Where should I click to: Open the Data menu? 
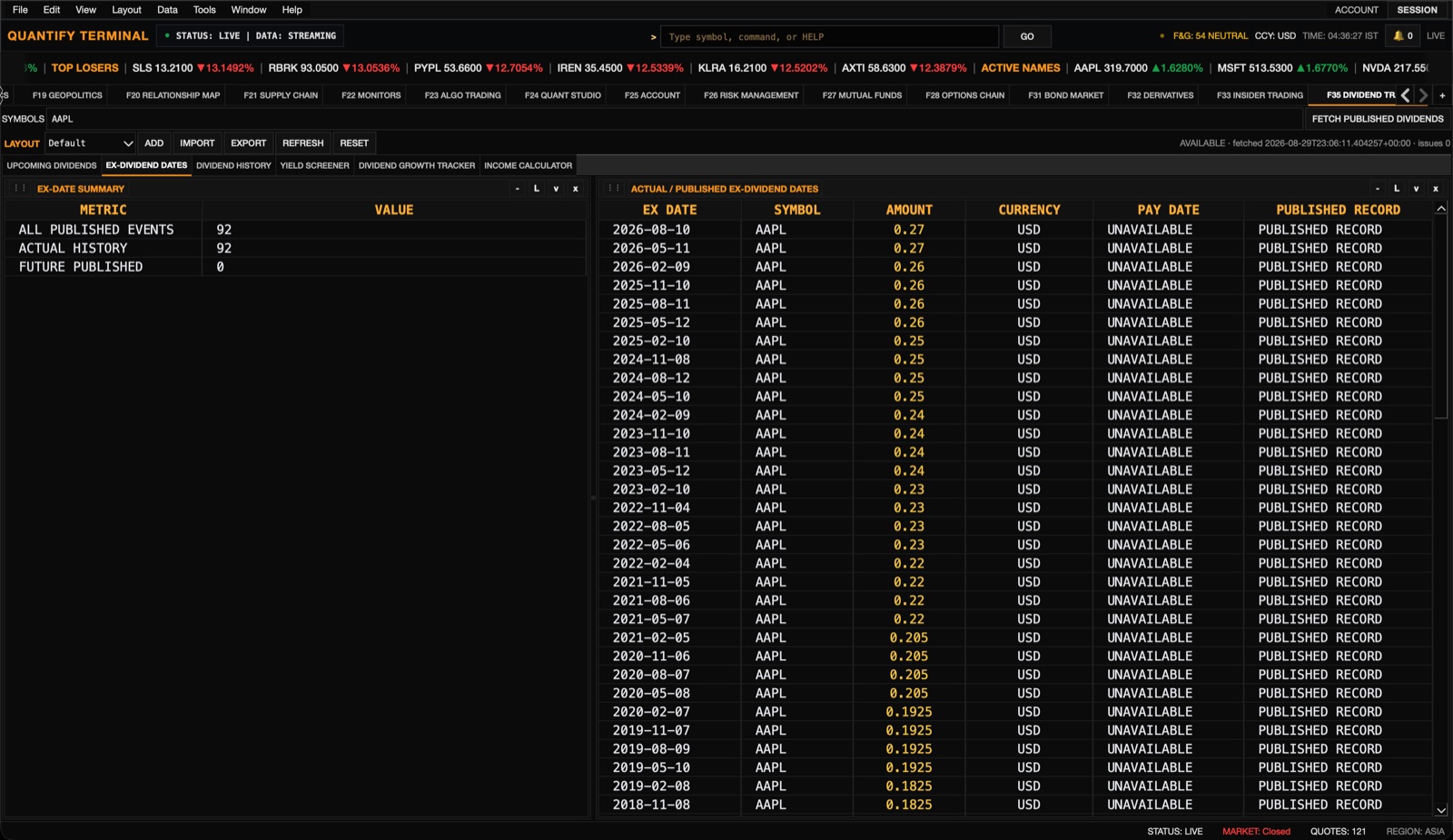point(167,10)
